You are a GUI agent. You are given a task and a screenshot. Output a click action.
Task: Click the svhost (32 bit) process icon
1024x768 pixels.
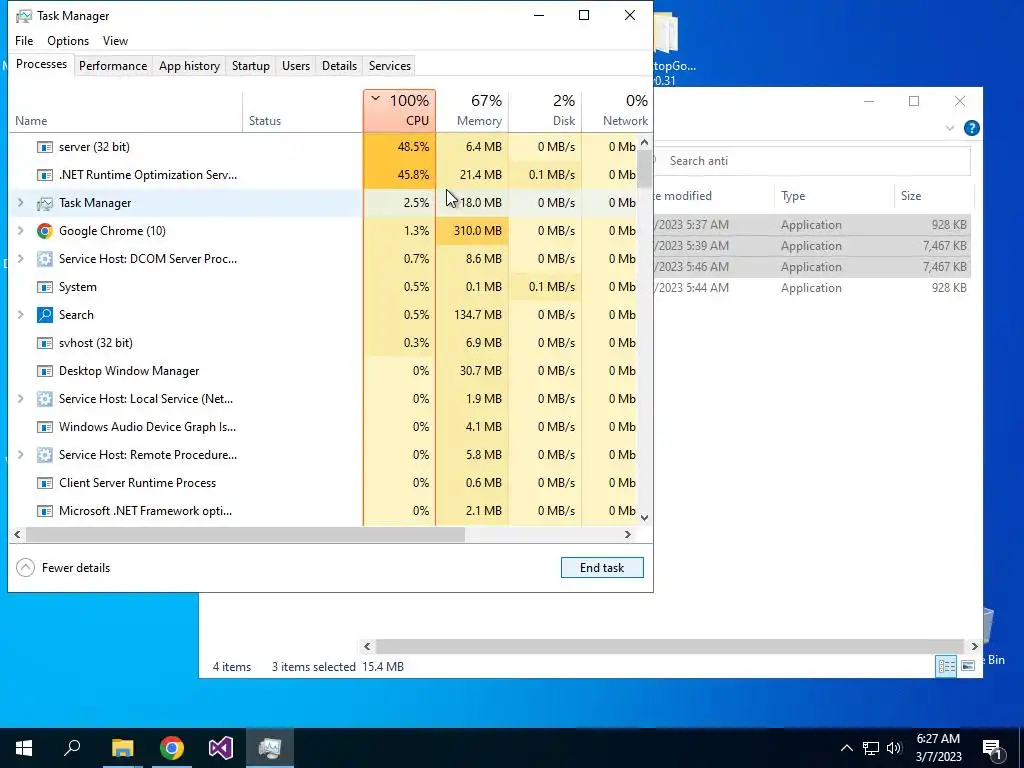click(x=44, y=343)
